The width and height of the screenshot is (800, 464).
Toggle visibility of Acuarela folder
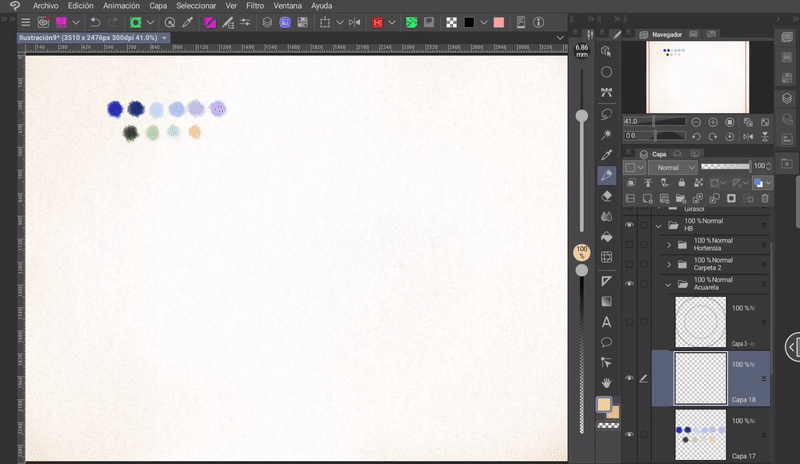tap(629, 284)
